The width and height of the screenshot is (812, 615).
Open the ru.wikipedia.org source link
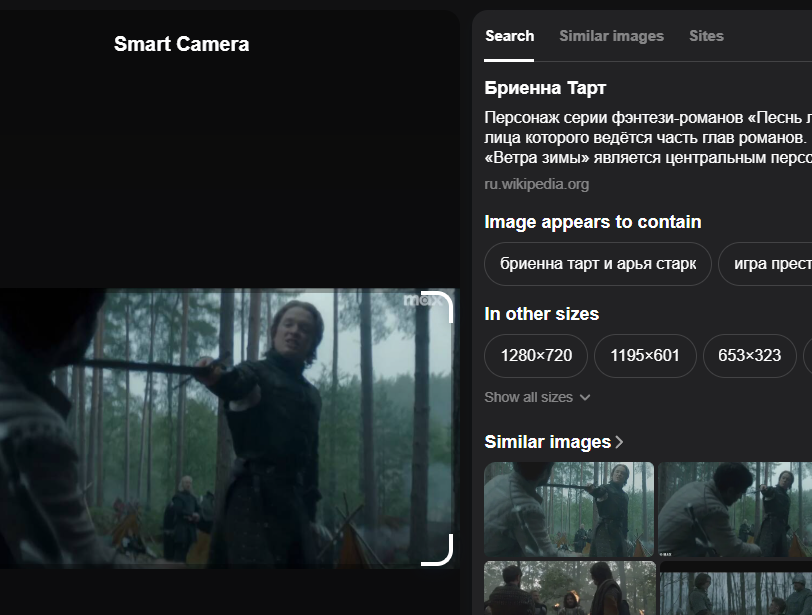536,184
